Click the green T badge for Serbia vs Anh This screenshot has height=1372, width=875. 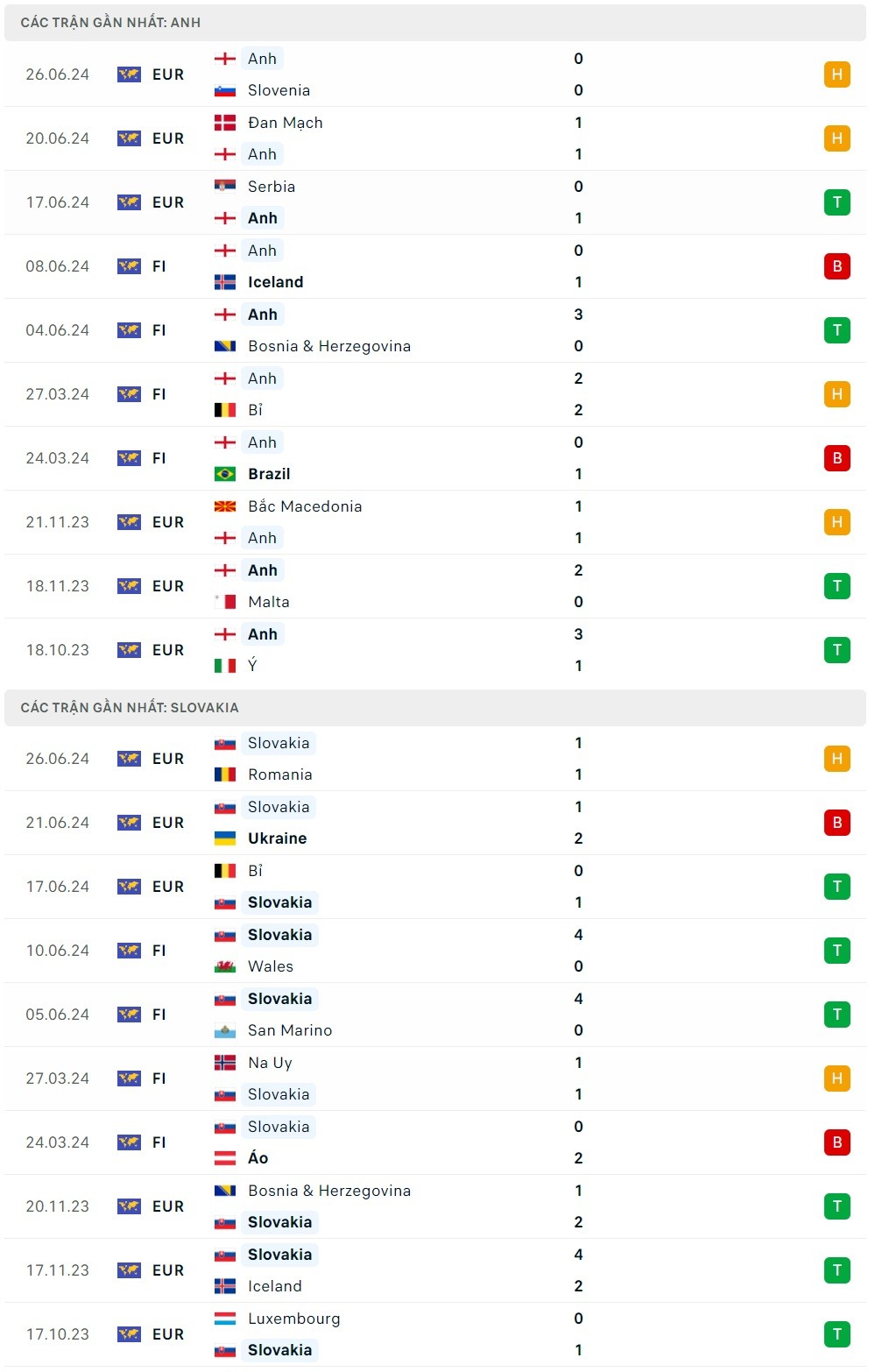(x=836, y=202)
